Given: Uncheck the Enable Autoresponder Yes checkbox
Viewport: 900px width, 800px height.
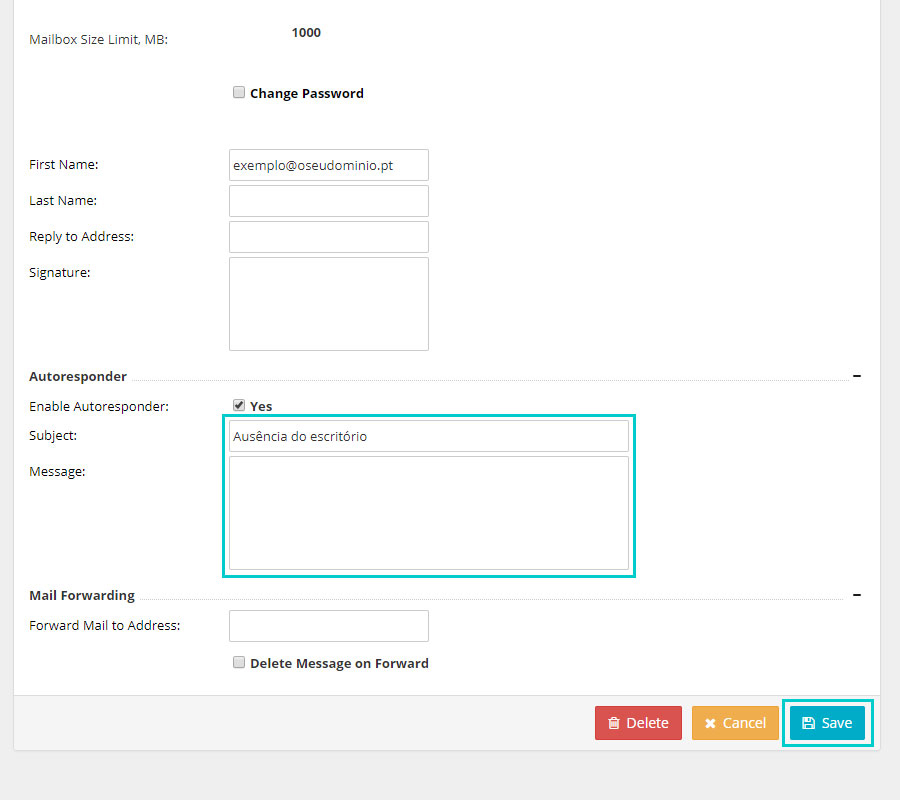Looking at the screenshot, I should (x=239, y=405).
